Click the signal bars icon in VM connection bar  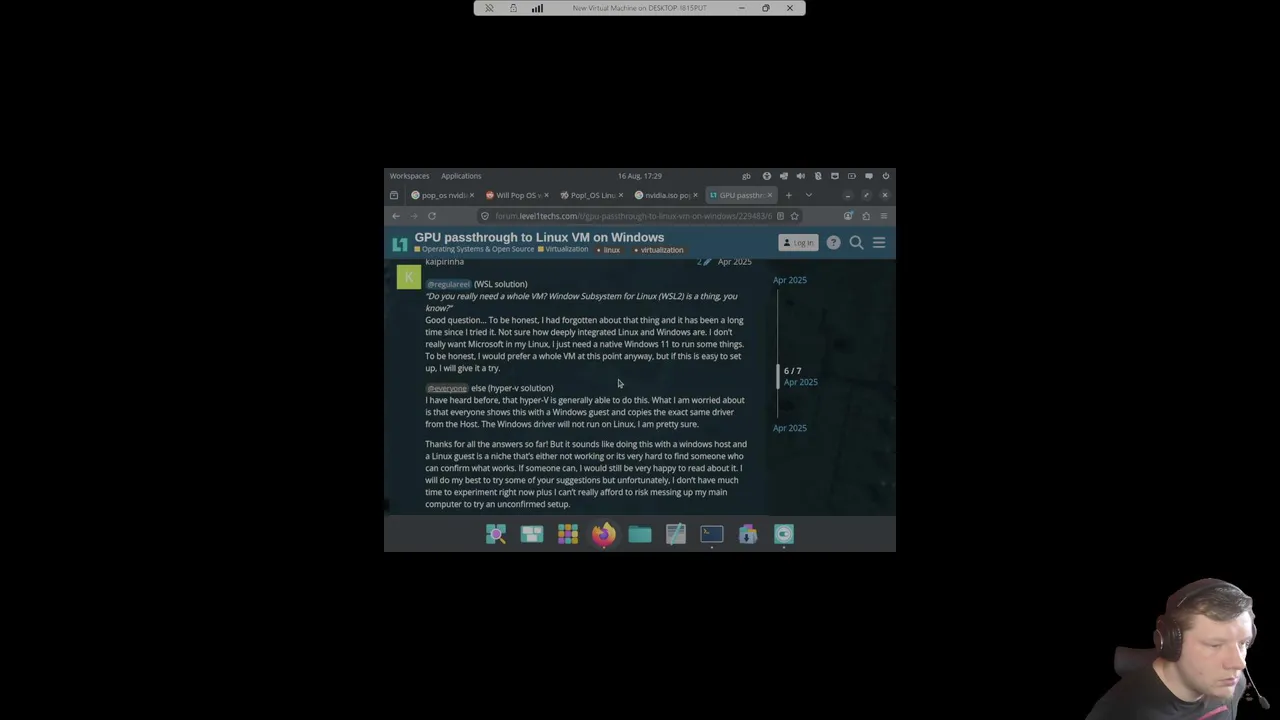point(537,8)
